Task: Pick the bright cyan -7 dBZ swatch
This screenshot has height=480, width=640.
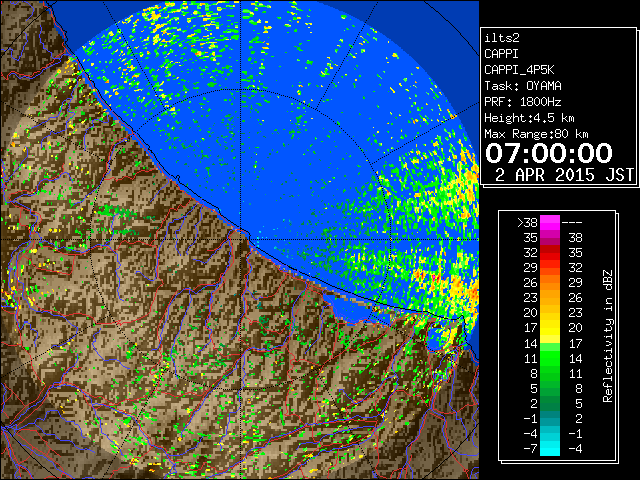Action: tap(550, 448)
